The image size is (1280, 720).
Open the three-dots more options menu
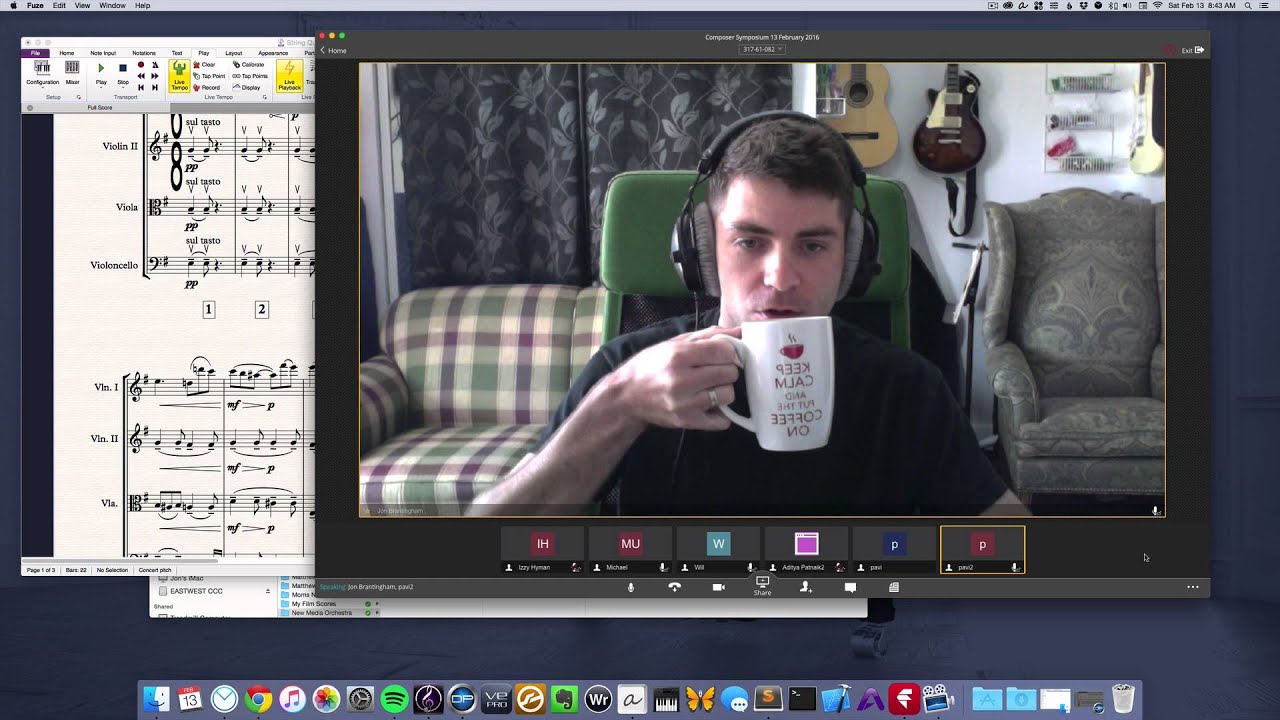point(1192,587)
